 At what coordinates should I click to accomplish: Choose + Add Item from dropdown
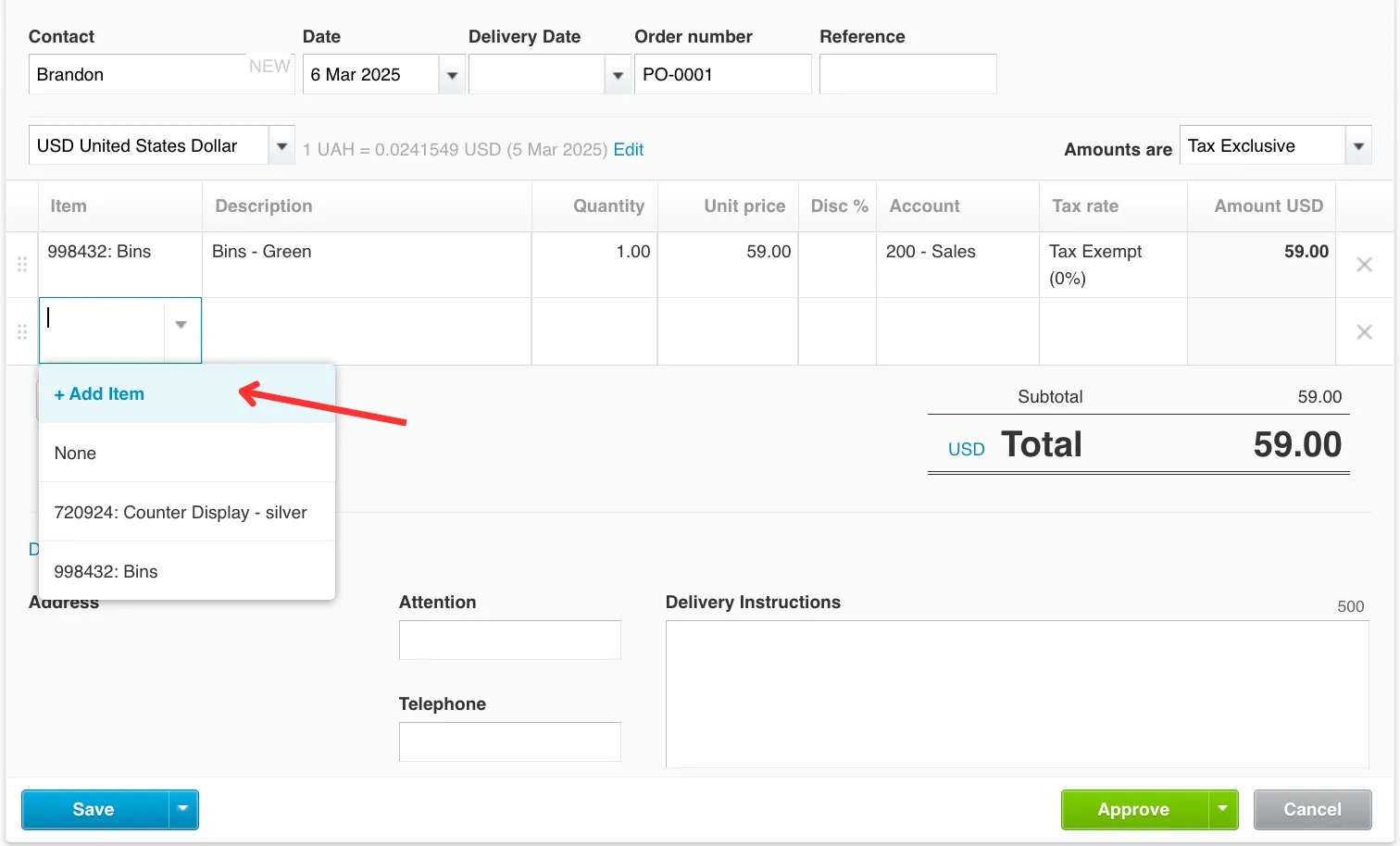coord(186,393)
